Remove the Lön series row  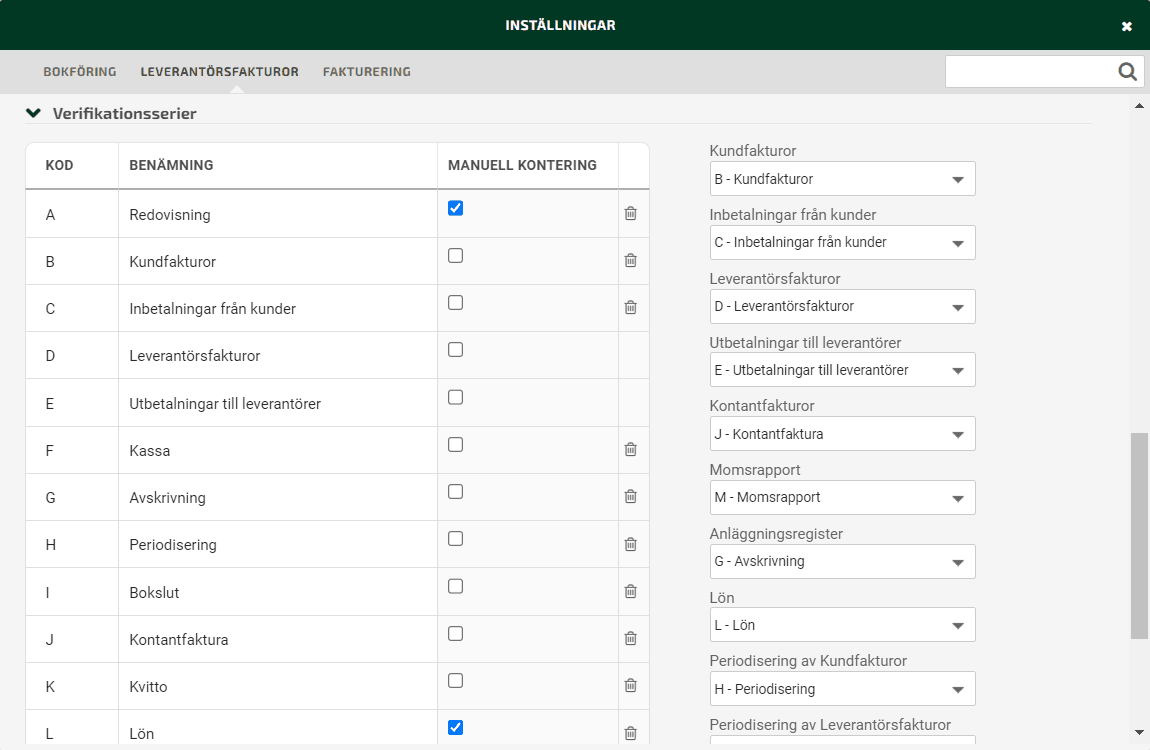(630, 733)
